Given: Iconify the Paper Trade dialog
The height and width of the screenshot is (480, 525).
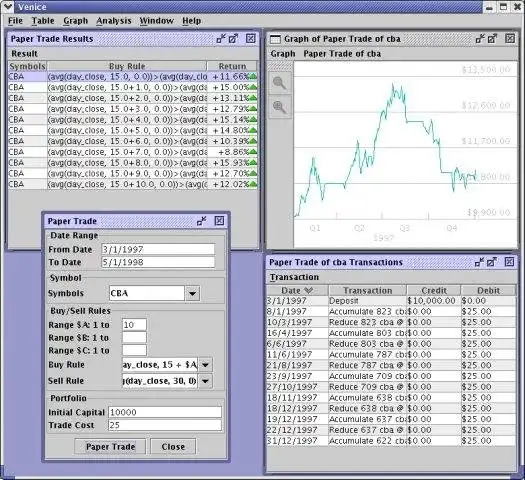Looking at the screenshot, I should click(202, 221).
